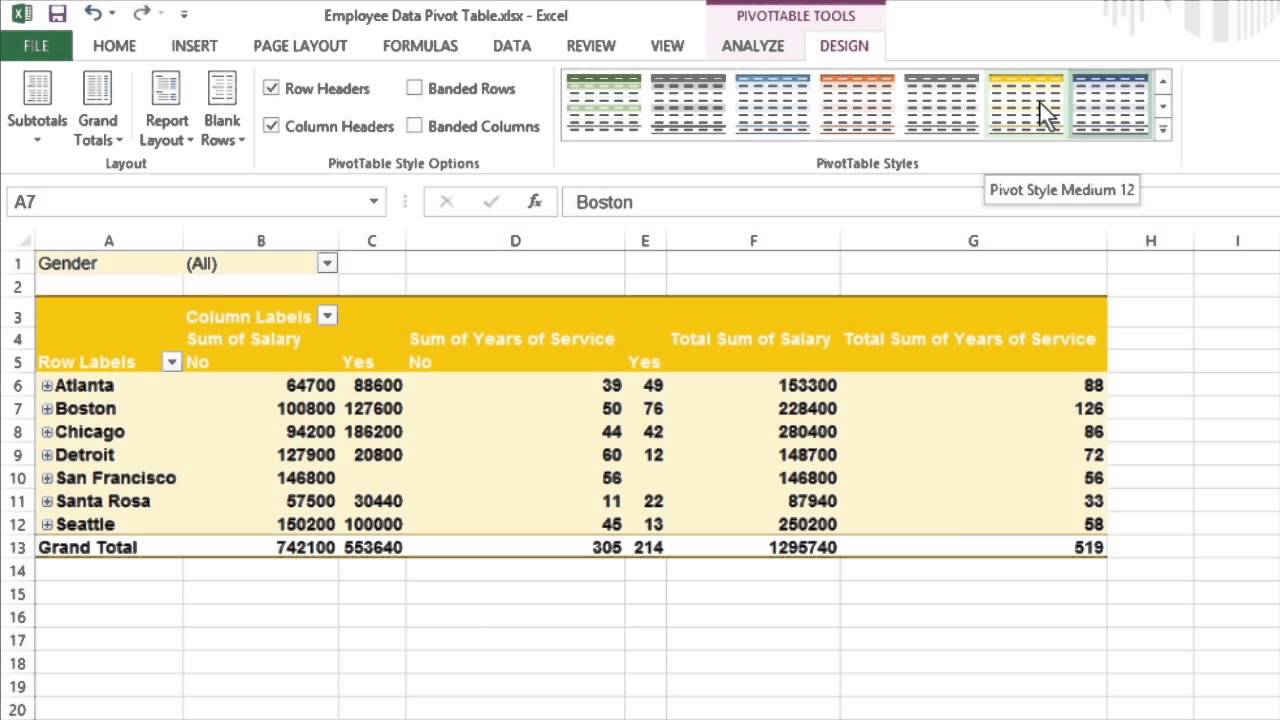Image resolution: width=1280 pixels, height=720 pixels.
Task: Select the Gender label cell
Action: (x=109, y=263)
